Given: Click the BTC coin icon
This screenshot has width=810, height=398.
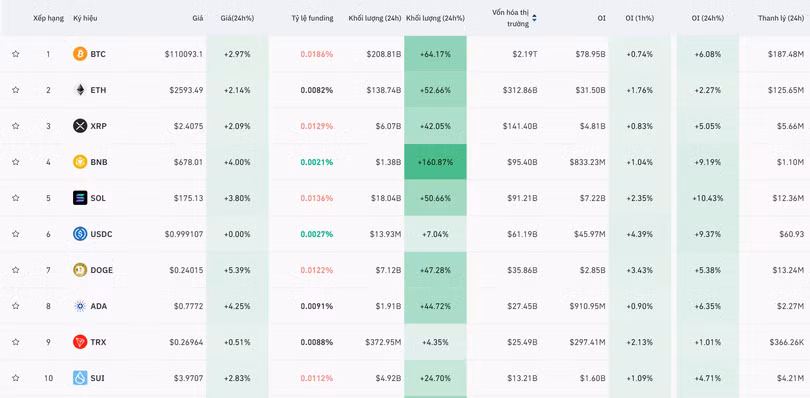Looking at the screenshot, I should 80,54.
